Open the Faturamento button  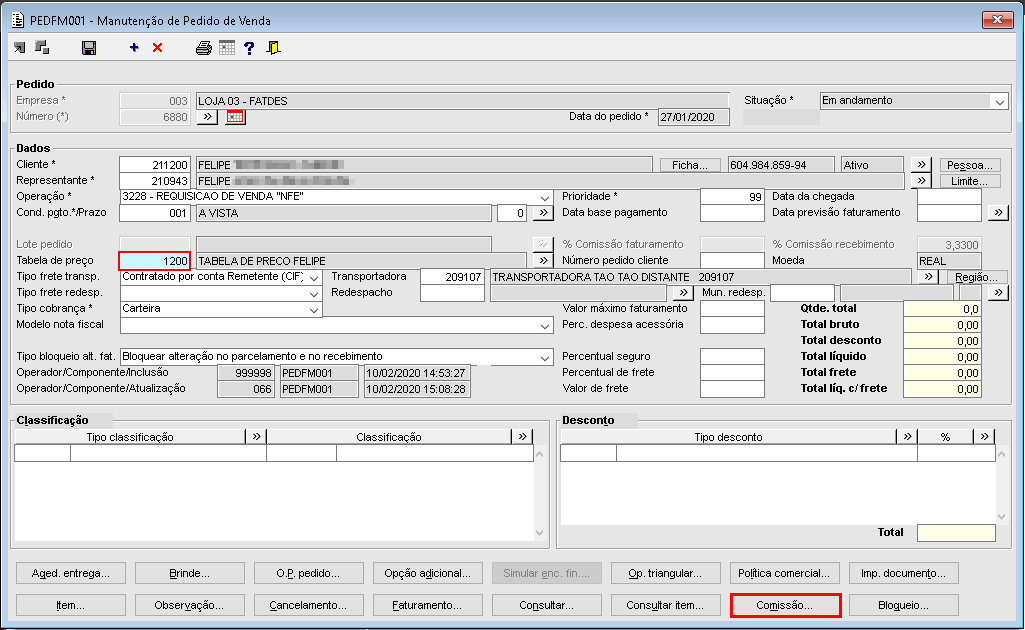pyautogui.click(x=426, y=605)
